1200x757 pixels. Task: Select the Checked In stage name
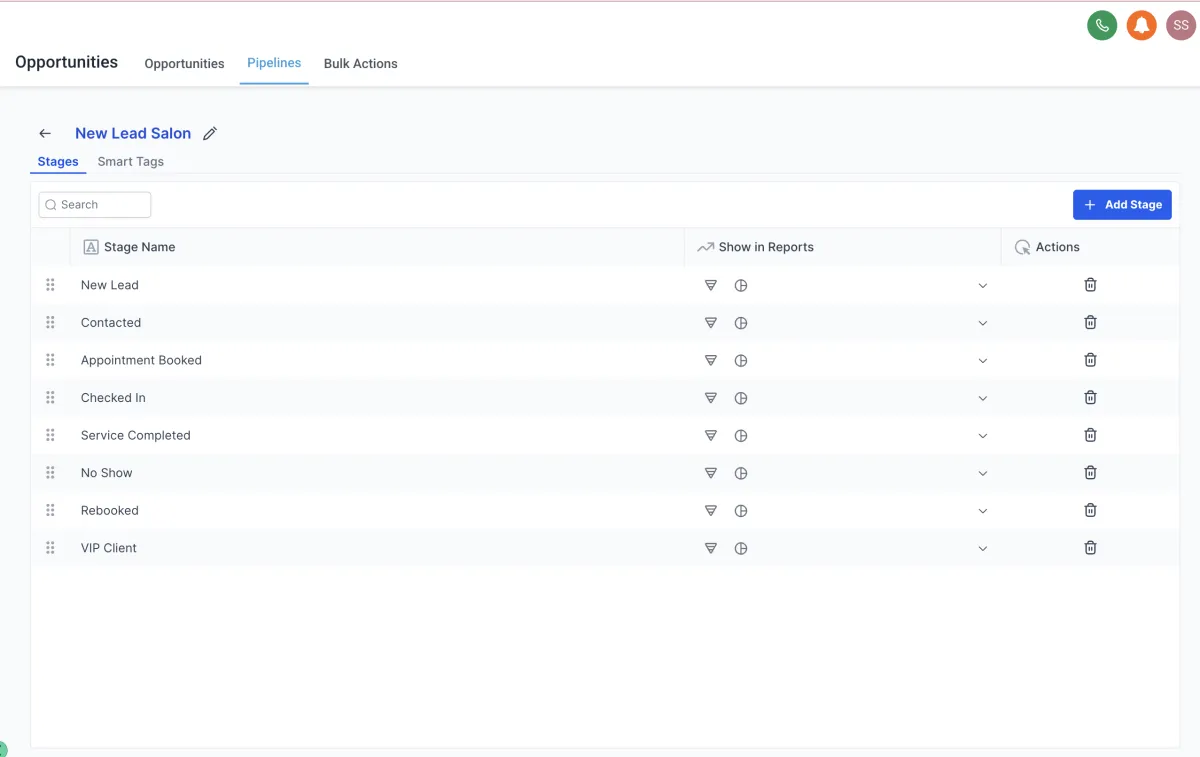pos(113,398)
